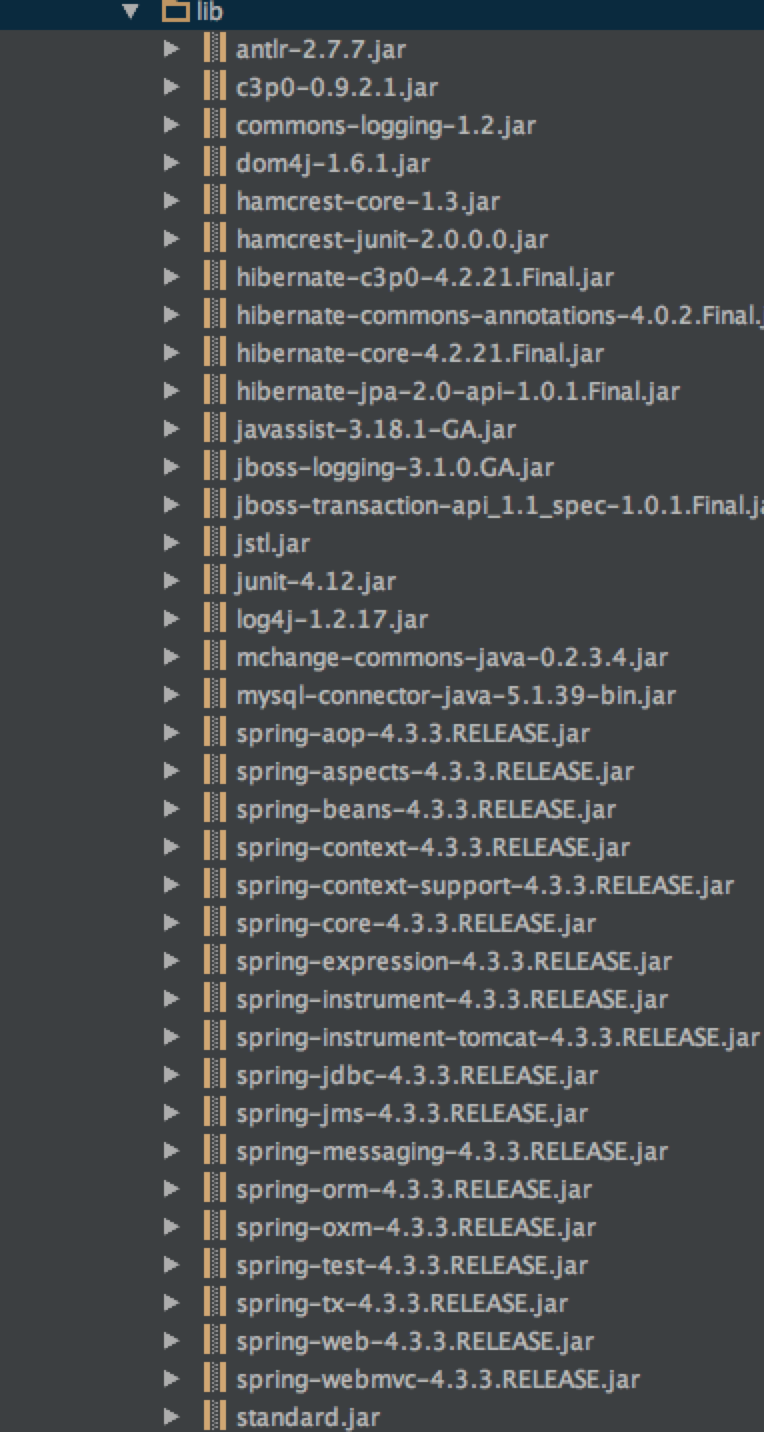Select junit-4.12.jar file name
The height and width of the screenshot is (1432, 764).
pos(316,581)
